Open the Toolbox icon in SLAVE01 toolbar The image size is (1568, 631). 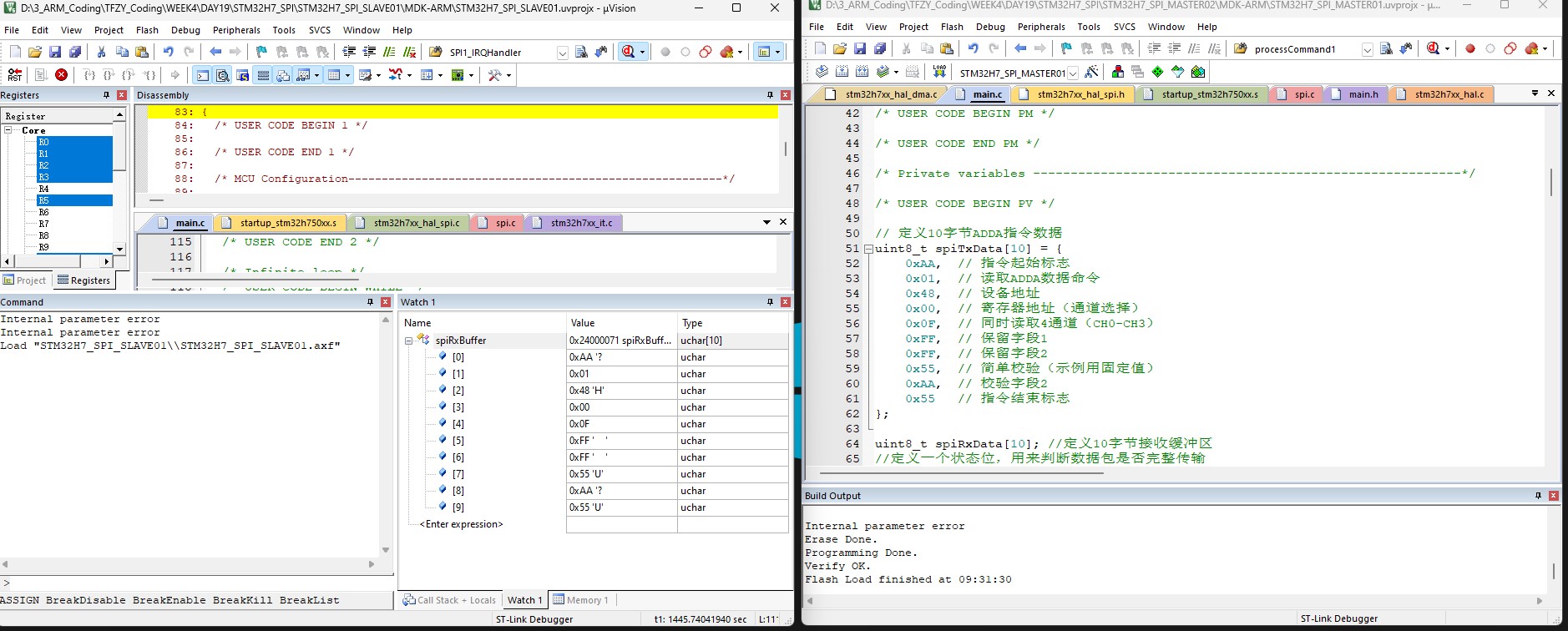point(495,75)
